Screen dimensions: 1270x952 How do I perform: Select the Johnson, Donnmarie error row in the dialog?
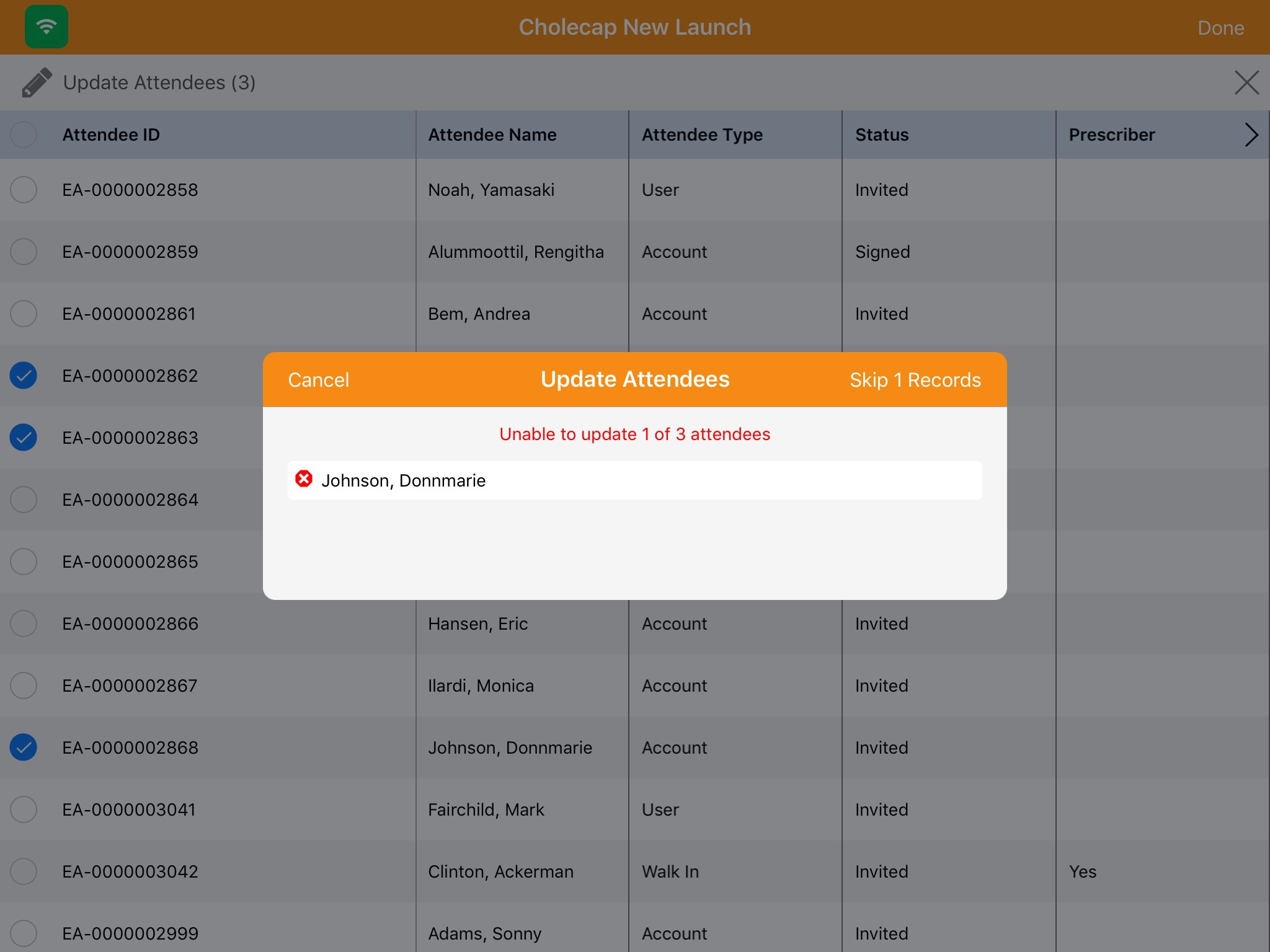point(634,480)
